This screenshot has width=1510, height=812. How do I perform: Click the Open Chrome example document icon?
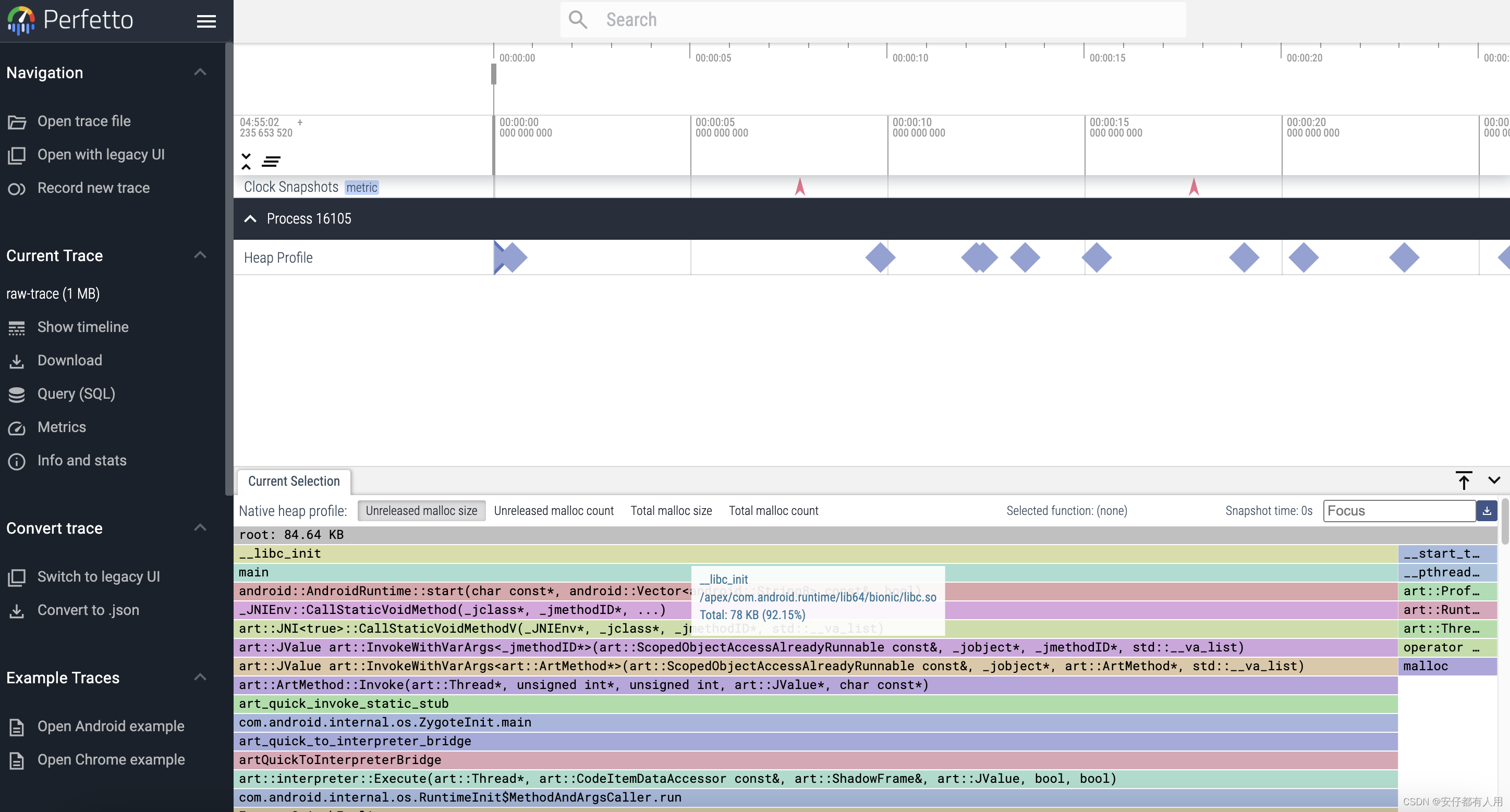pyautogui.click(x=16, y=760)
